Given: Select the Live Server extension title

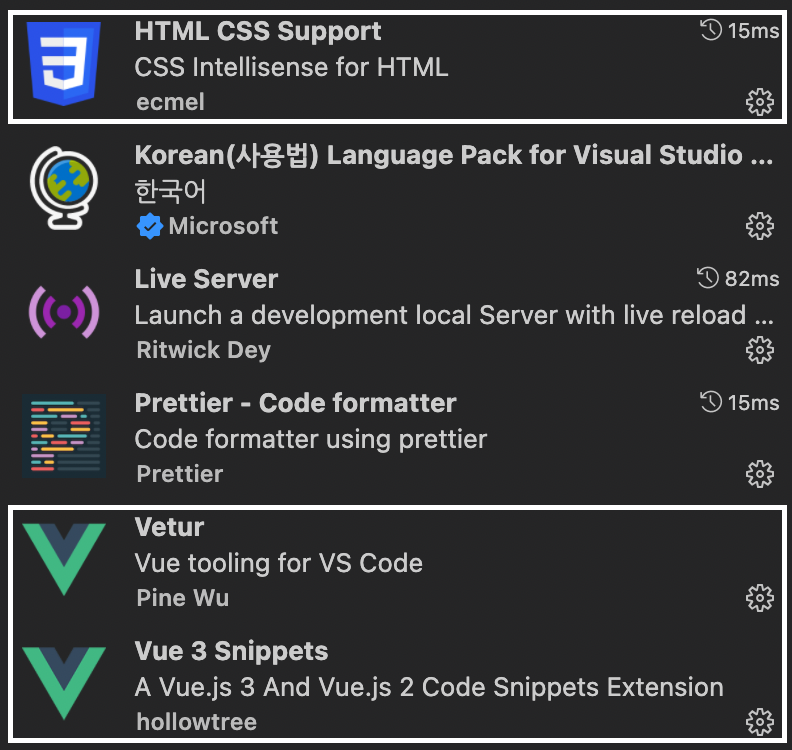Looking at the screenshot, I should coord(206,279).
